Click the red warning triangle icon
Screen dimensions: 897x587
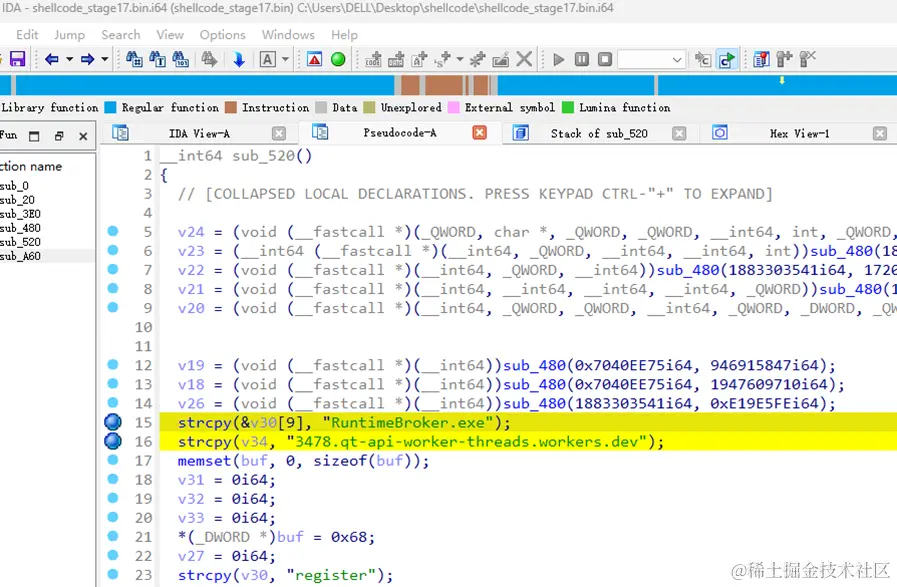[x=314, y=59]
